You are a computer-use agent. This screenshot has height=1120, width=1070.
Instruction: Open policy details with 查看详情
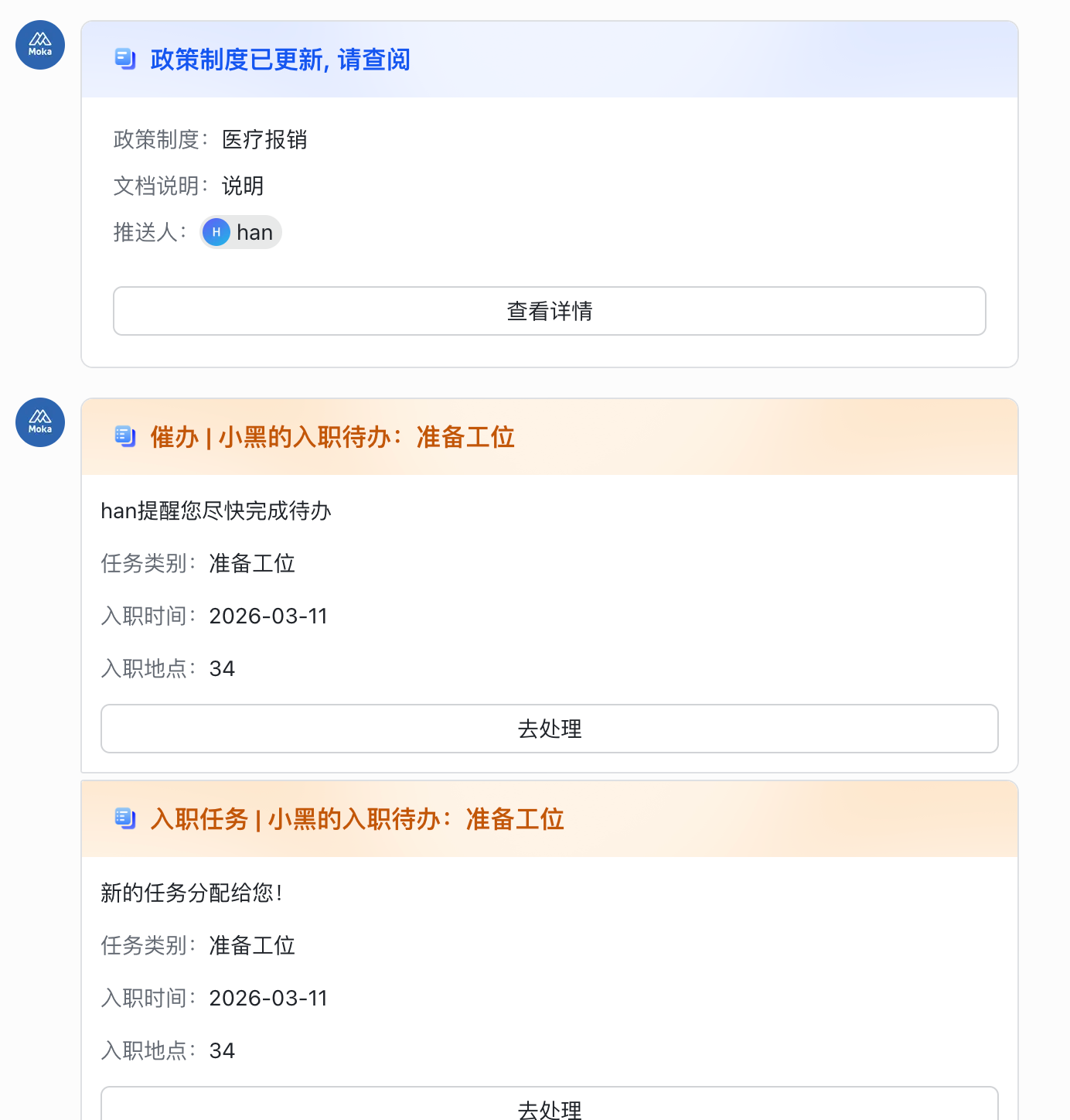coord(549,311)
